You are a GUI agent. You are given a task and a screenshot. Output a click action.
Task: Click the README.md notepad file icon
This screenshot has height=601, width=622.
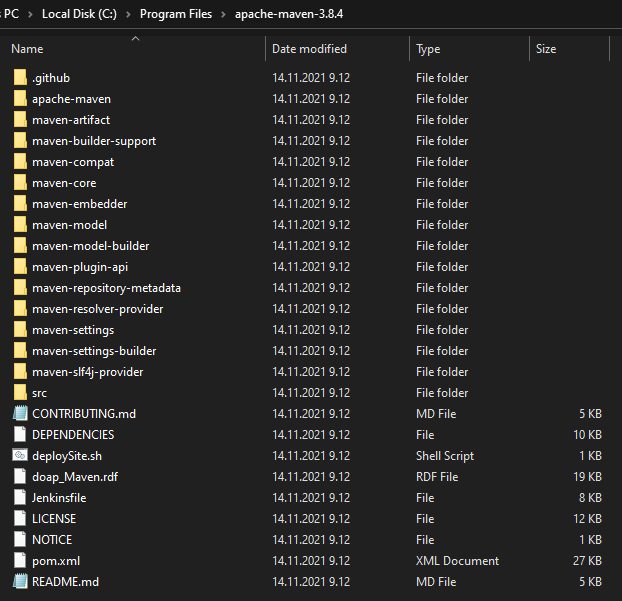20,581
